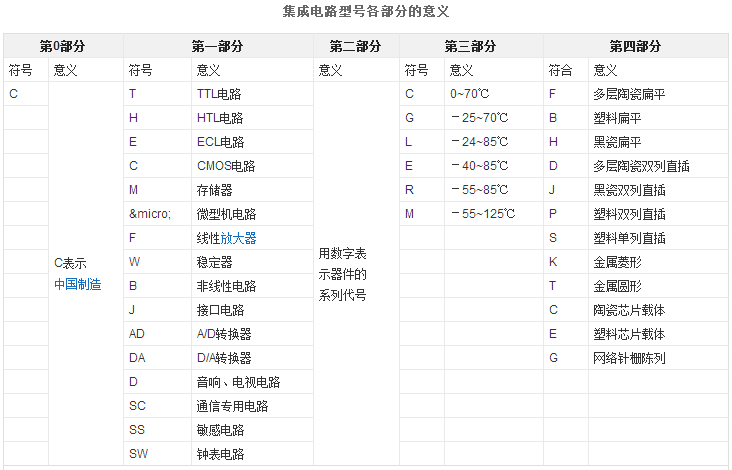The height and width of the screenshot is (470, 732).
Task: Open the 中国制造 link
Action: click(x=77, y=284)
